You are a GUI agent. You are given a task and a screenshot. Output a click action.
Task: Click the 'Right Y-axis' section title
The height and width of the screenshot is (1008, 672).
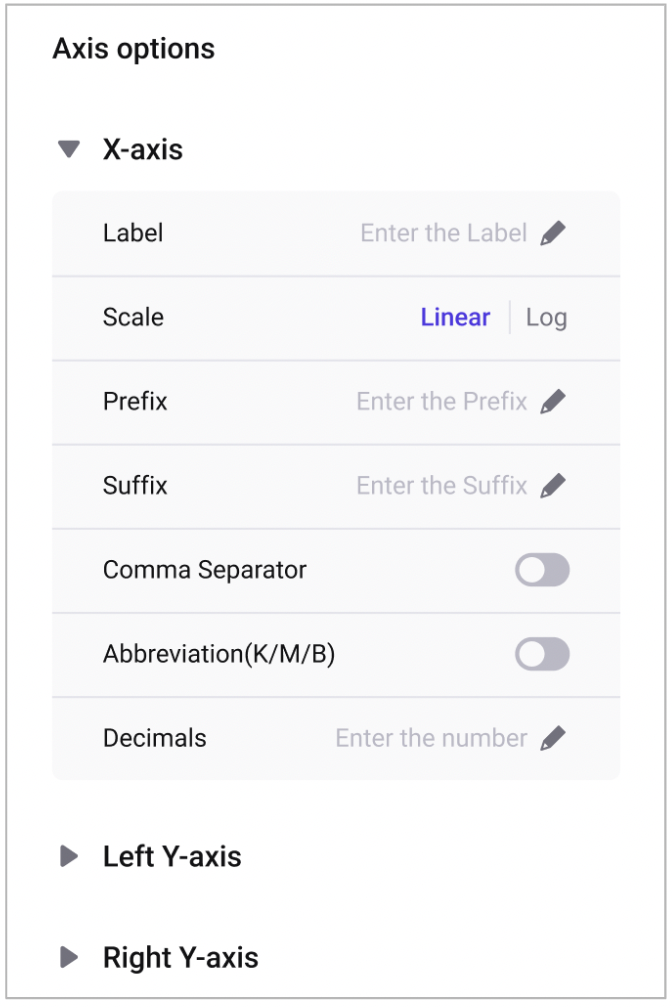tap(180, 958)
